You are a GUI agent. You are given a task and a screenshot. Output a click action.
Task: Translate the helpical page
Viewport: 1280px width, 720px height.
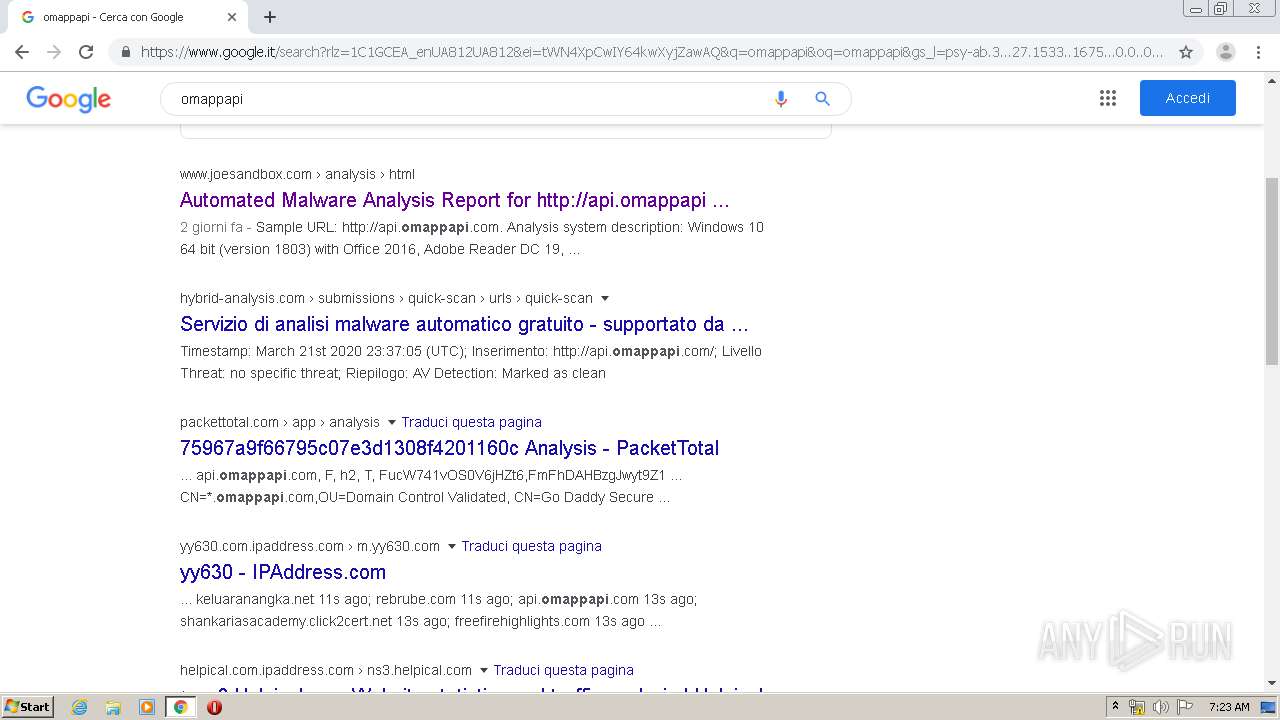[x=563, y=670]
